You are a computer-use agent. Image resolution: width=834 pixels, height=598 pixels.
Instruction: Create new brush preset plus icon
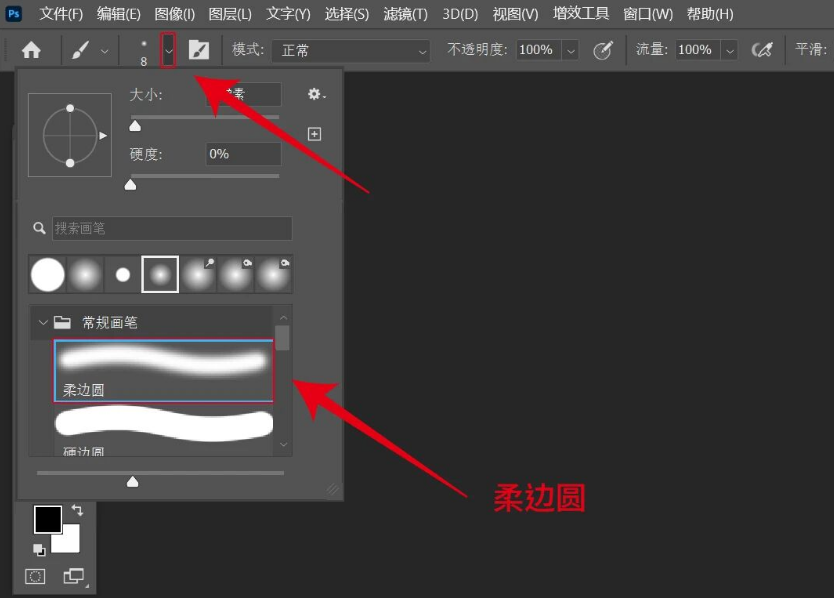pyautogui.click(x=314, y=134)
